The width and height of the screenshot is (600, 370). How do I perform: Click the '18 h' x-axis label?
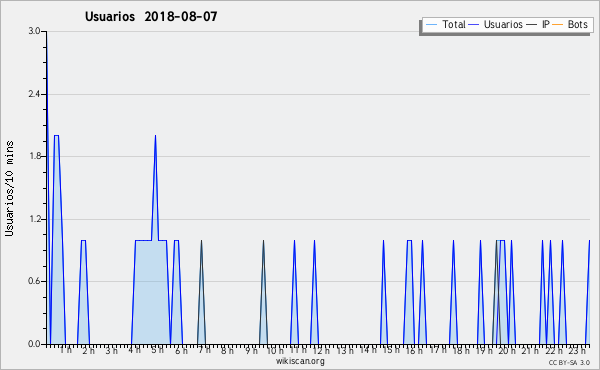(x=461, y=350)
